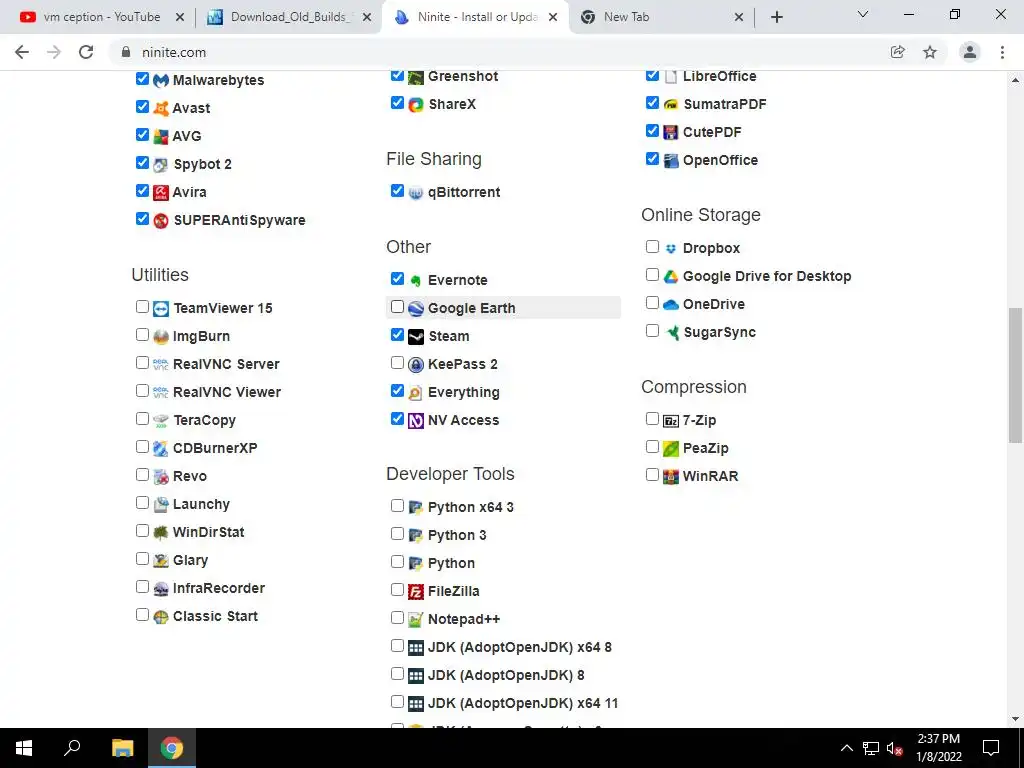Click the InfraRecorder label
This screenshot has height=768, width=1024.
219,588
